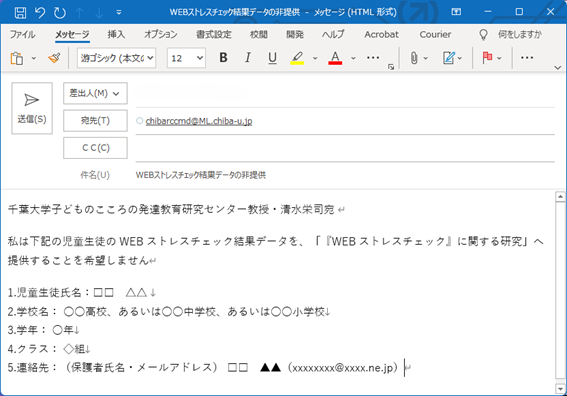This screenshot has height=396, width=567.
Task: Open the font dialog launcher
Action: pyautogui.click(x=391, y=67)
